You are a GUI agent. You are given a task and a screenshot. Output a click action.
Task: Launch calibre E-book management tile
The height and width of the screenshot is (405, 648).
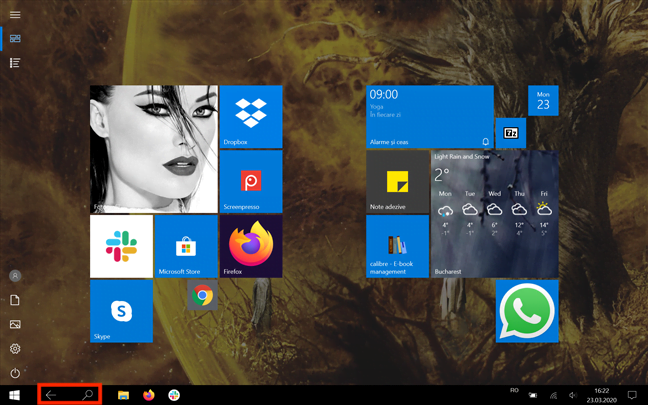398,246
